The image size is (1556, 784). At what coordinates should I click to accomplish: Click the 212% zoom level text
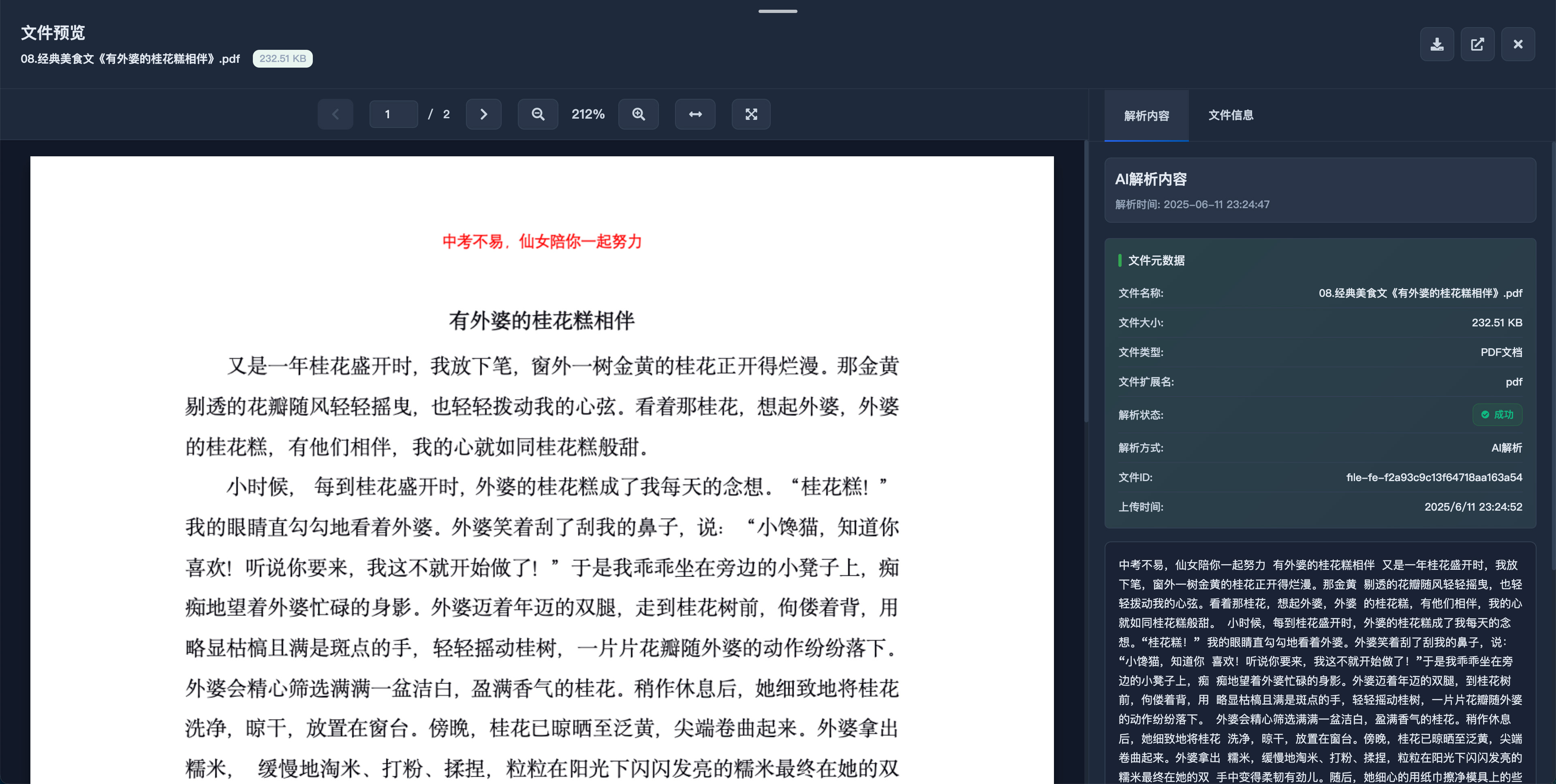pos(588,114)
